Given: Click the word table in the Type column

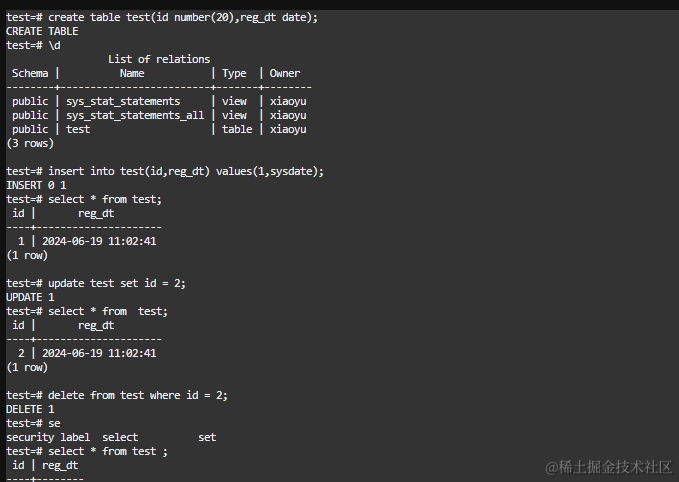Looking at the screenshot, I should (237, 129).
